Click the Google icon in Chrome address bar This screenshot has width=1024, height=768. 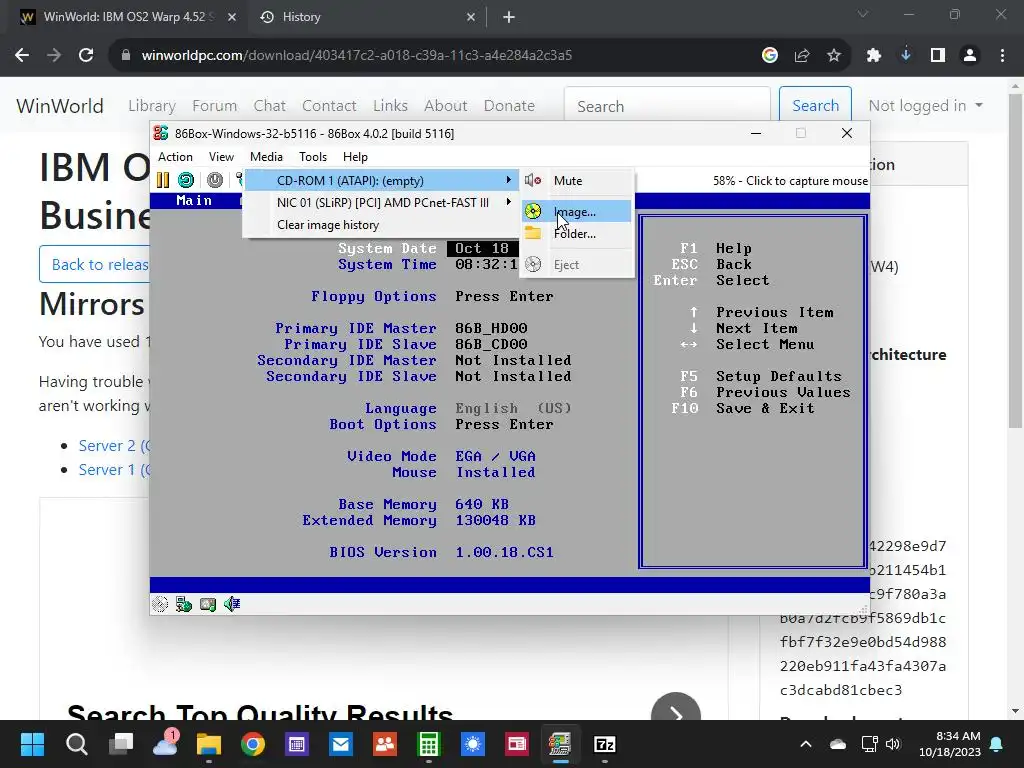coord(769,55)
